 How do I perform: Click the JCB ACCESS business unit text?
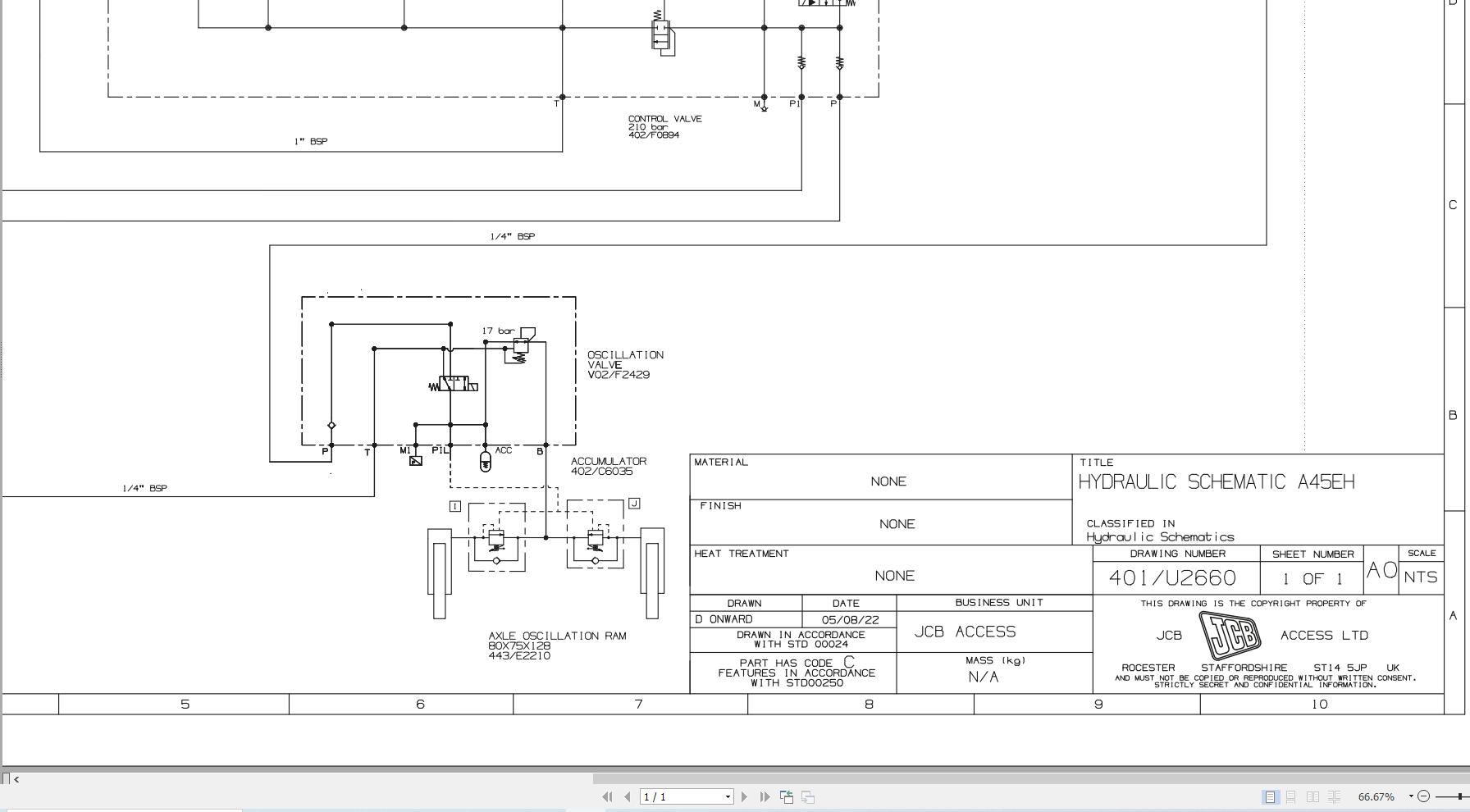tap(966, 632)
